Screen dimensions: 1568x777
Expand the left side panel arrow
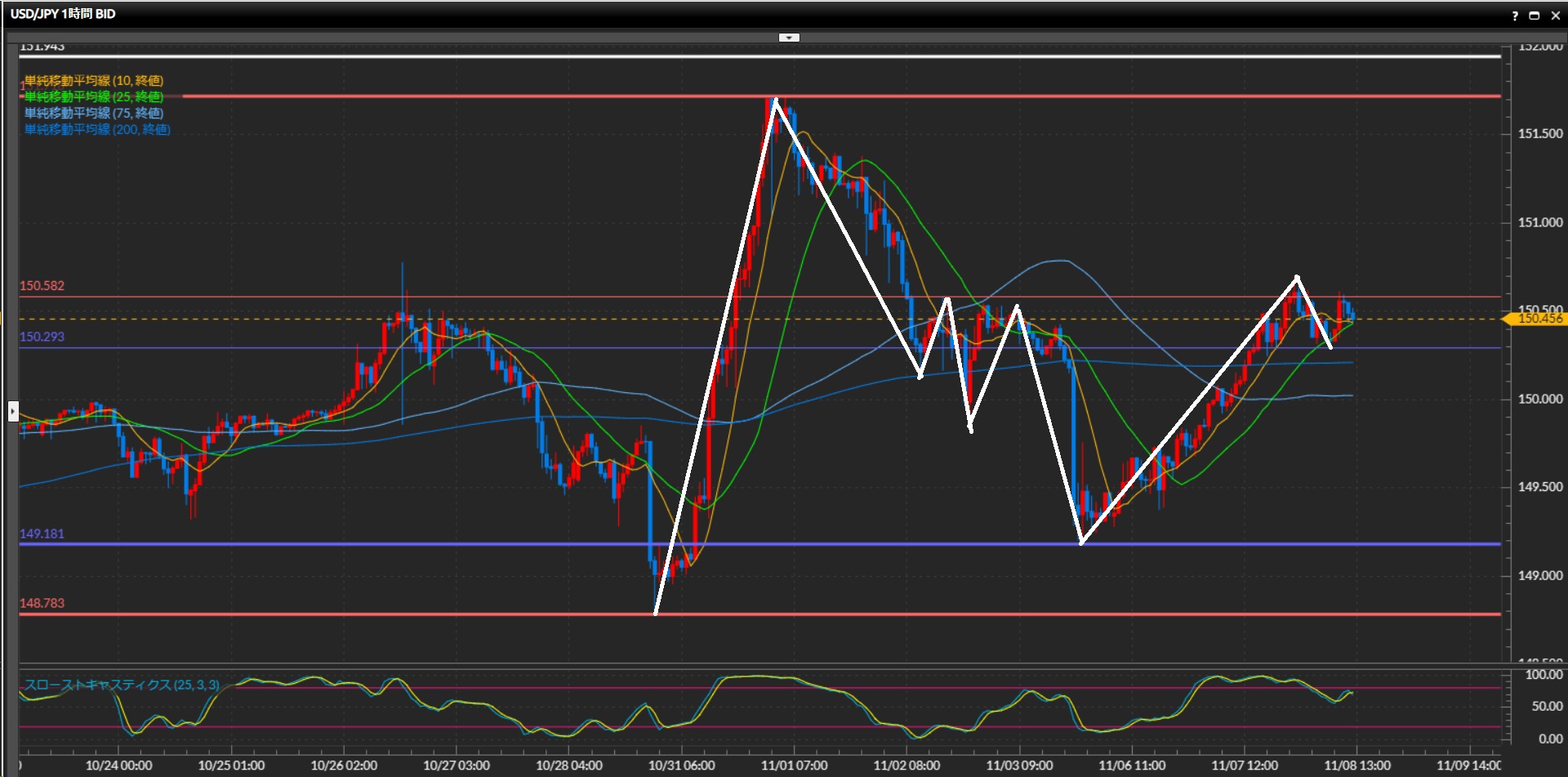(13, 411)
